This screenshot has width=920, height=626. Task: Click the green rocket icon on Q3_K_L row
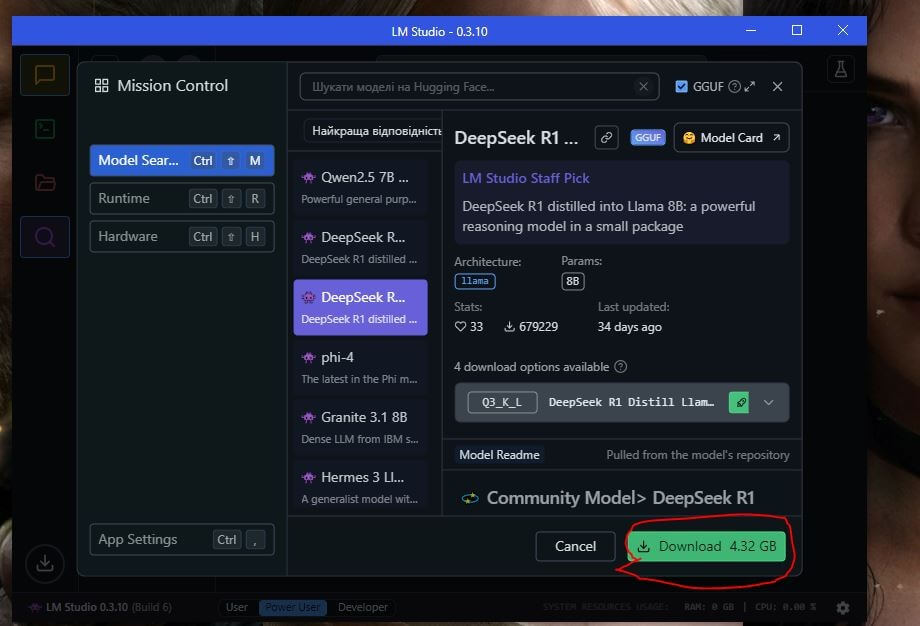tap(739, 402)
